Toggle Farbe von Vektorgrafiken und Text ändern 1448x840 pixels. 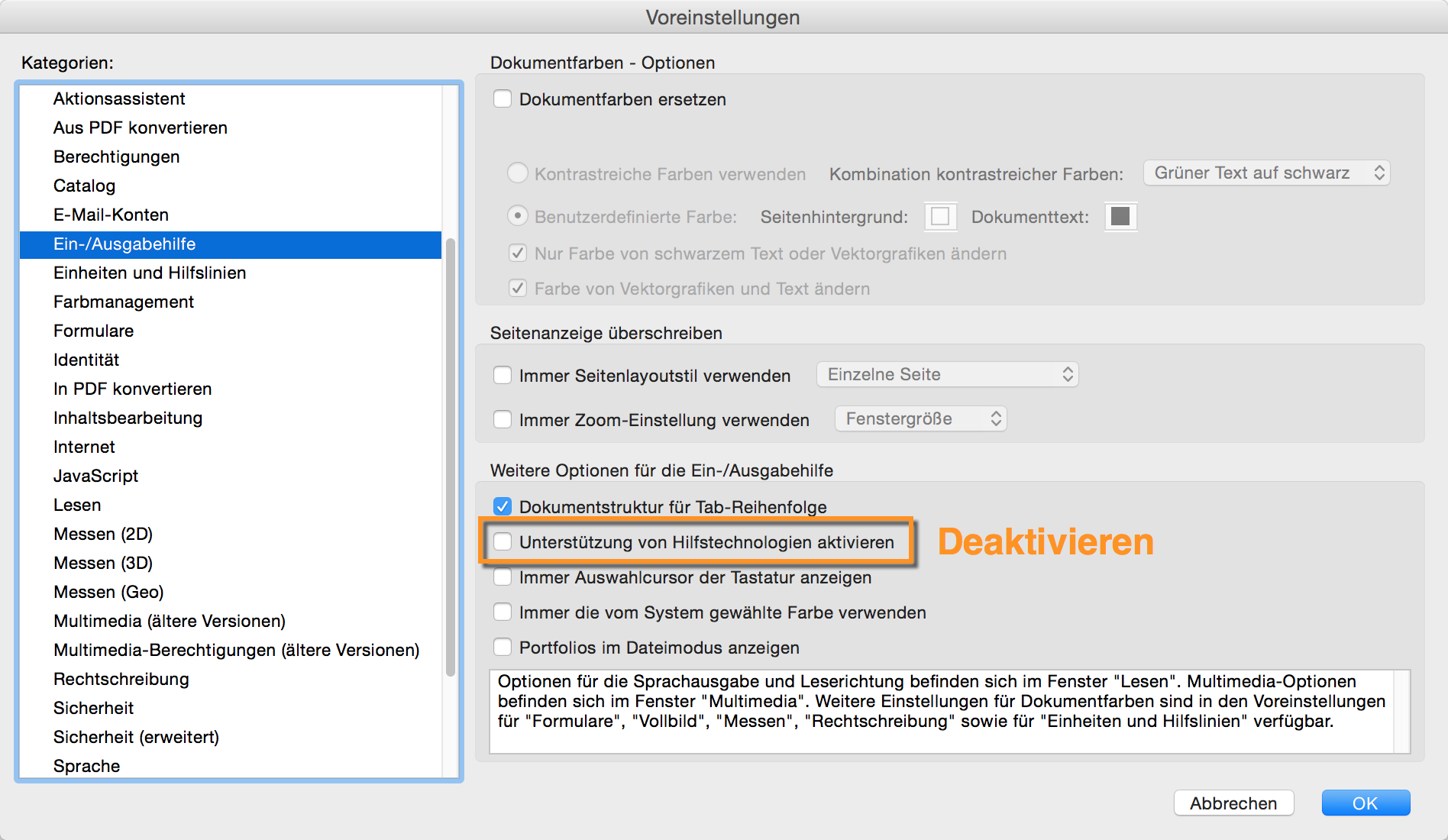518,288
